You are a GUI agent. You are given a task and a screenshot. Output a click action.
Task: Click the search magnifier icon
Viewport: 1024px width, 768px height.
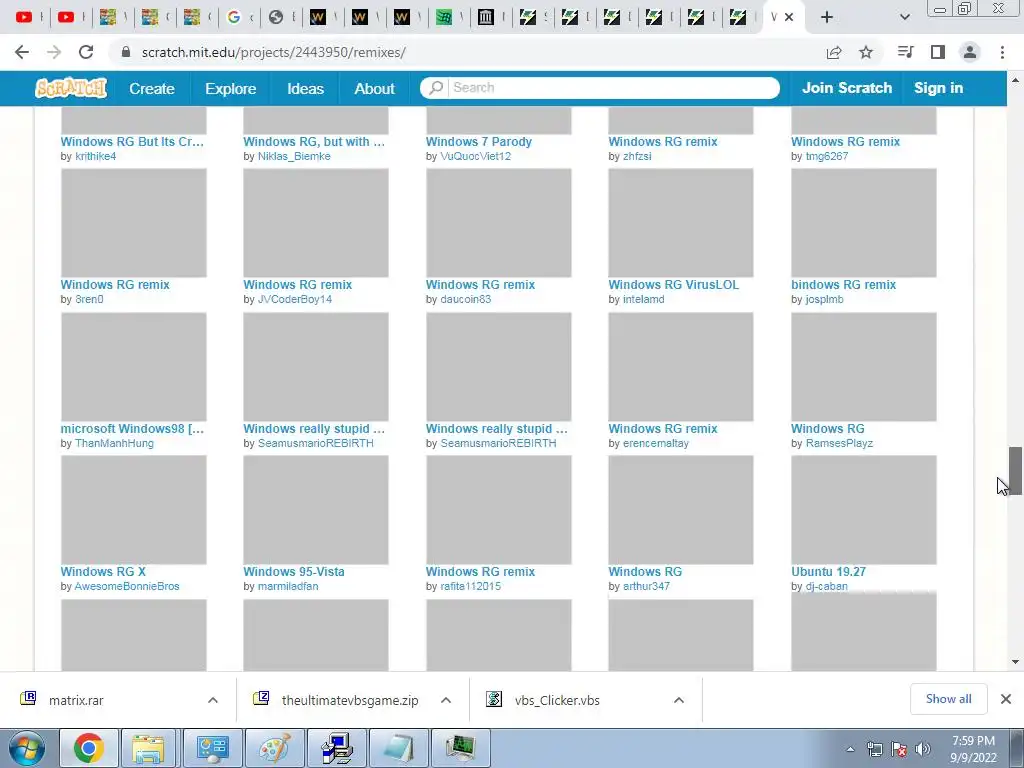[x=436, y=88]
